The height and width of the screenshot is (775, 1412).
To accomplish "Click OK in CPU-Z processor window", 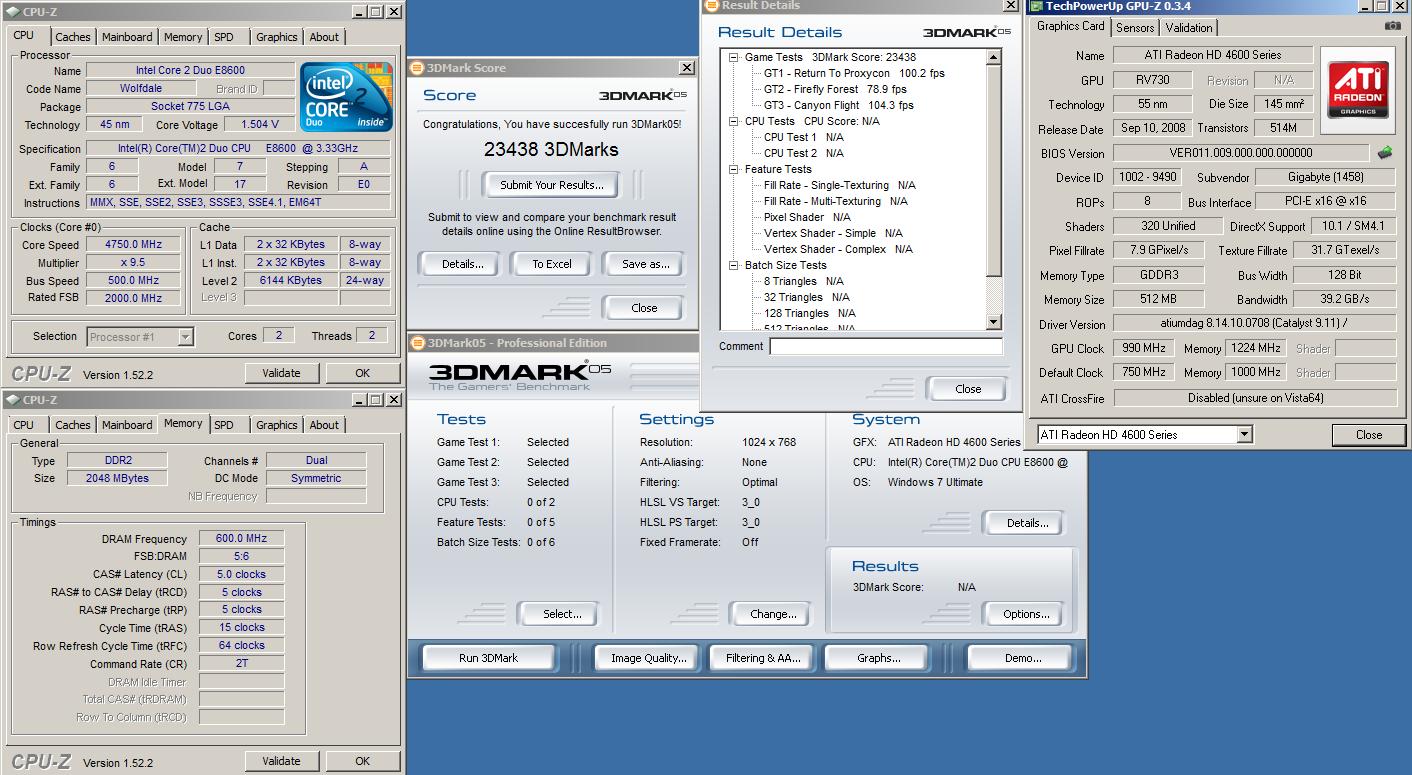I will [x=362, y=373].
